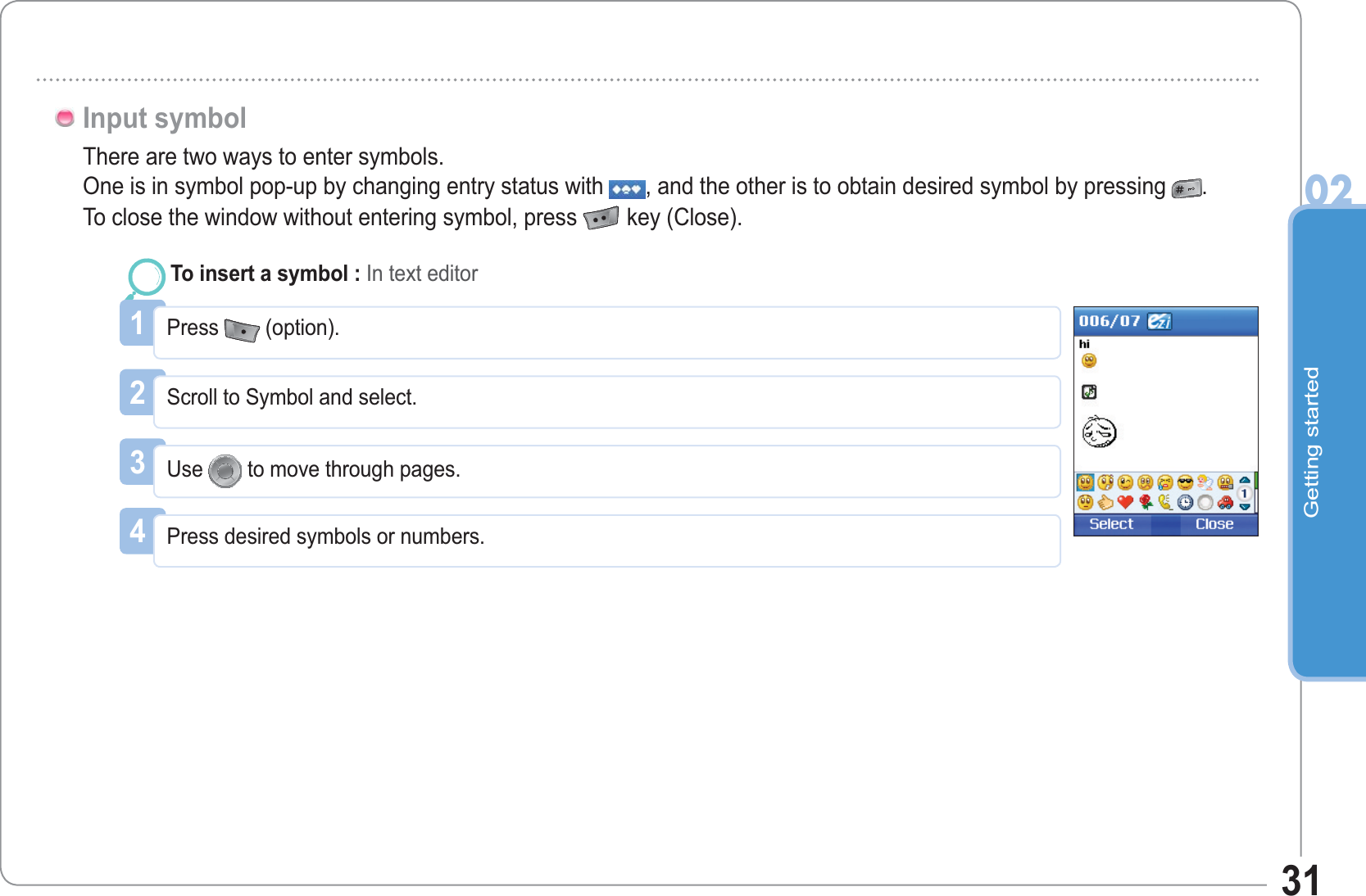Pick the white plate symbol
The height and width of the screenshot is (896, 1366).
click(x=1205, y=502)
